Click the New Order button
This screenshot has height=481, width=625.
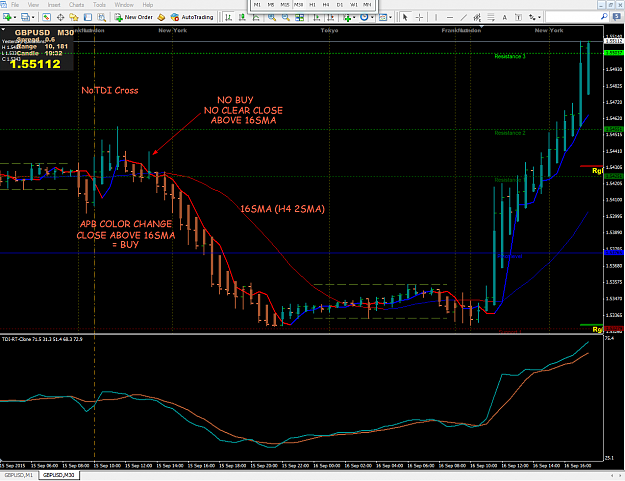click(134, 17)
